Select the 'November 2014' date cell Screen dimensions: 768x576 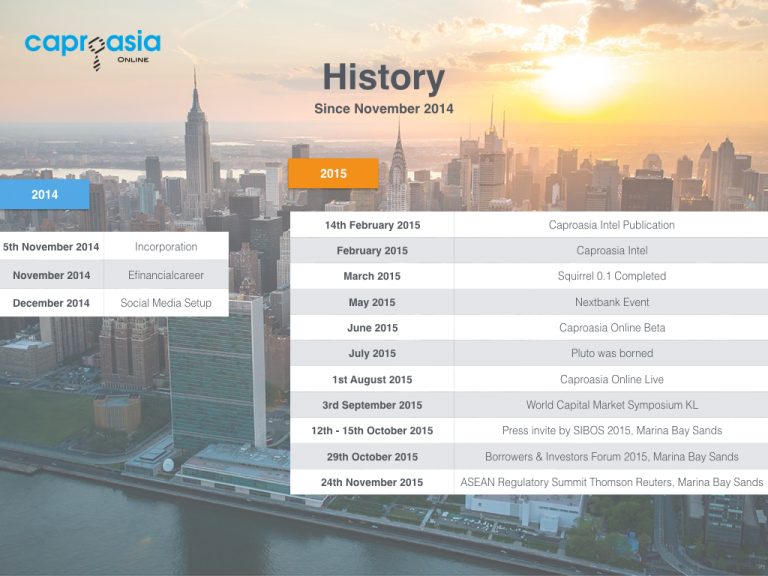pos(51,275)
